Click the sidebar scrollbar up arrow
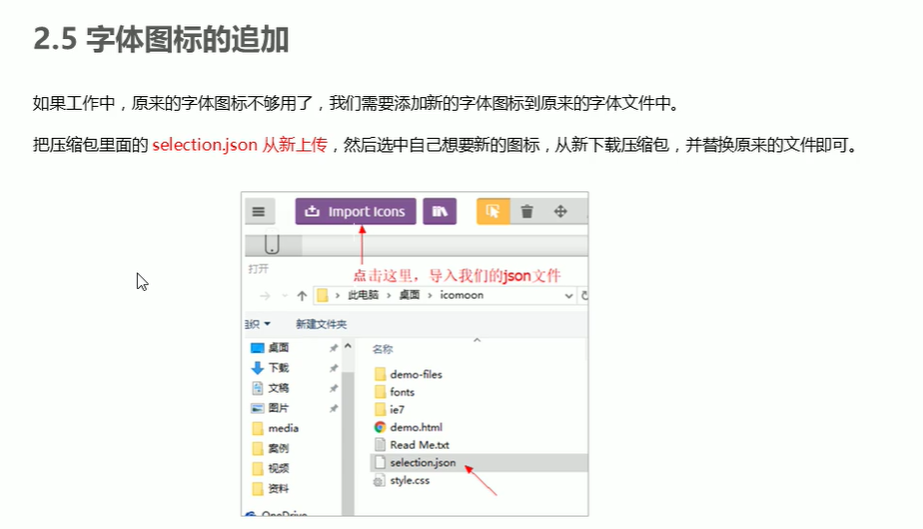 [x=348, y=346]
